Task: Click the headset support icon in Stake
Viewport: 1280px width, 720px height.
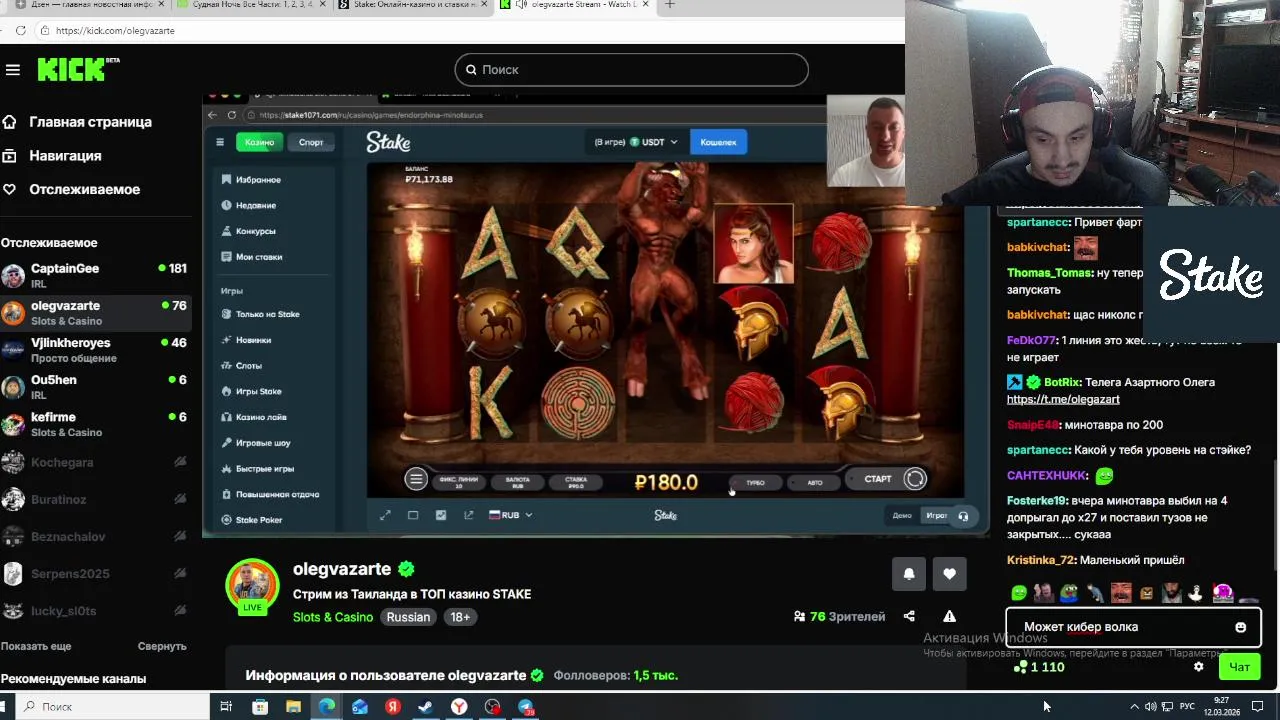Action: coord(963,516)
